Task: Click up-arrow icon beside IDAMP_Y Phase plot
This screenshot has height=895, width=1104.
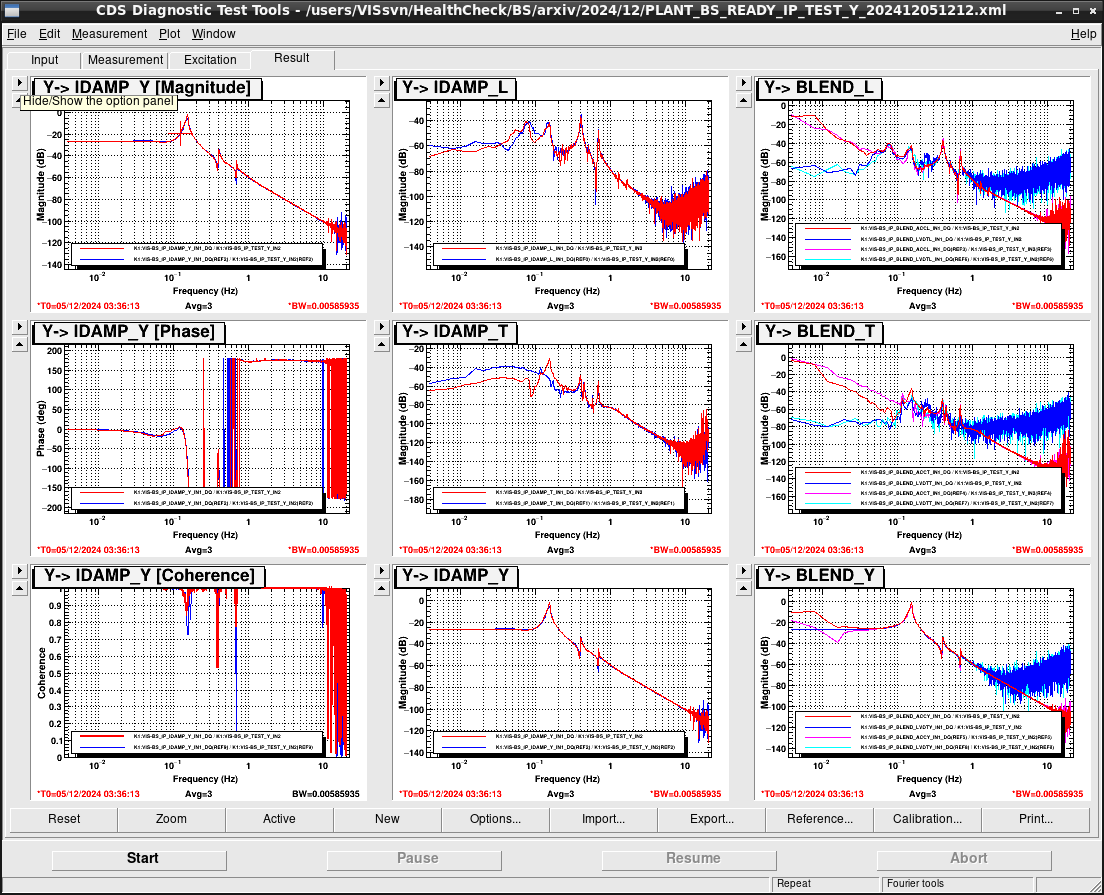Action: coord(20,344)
